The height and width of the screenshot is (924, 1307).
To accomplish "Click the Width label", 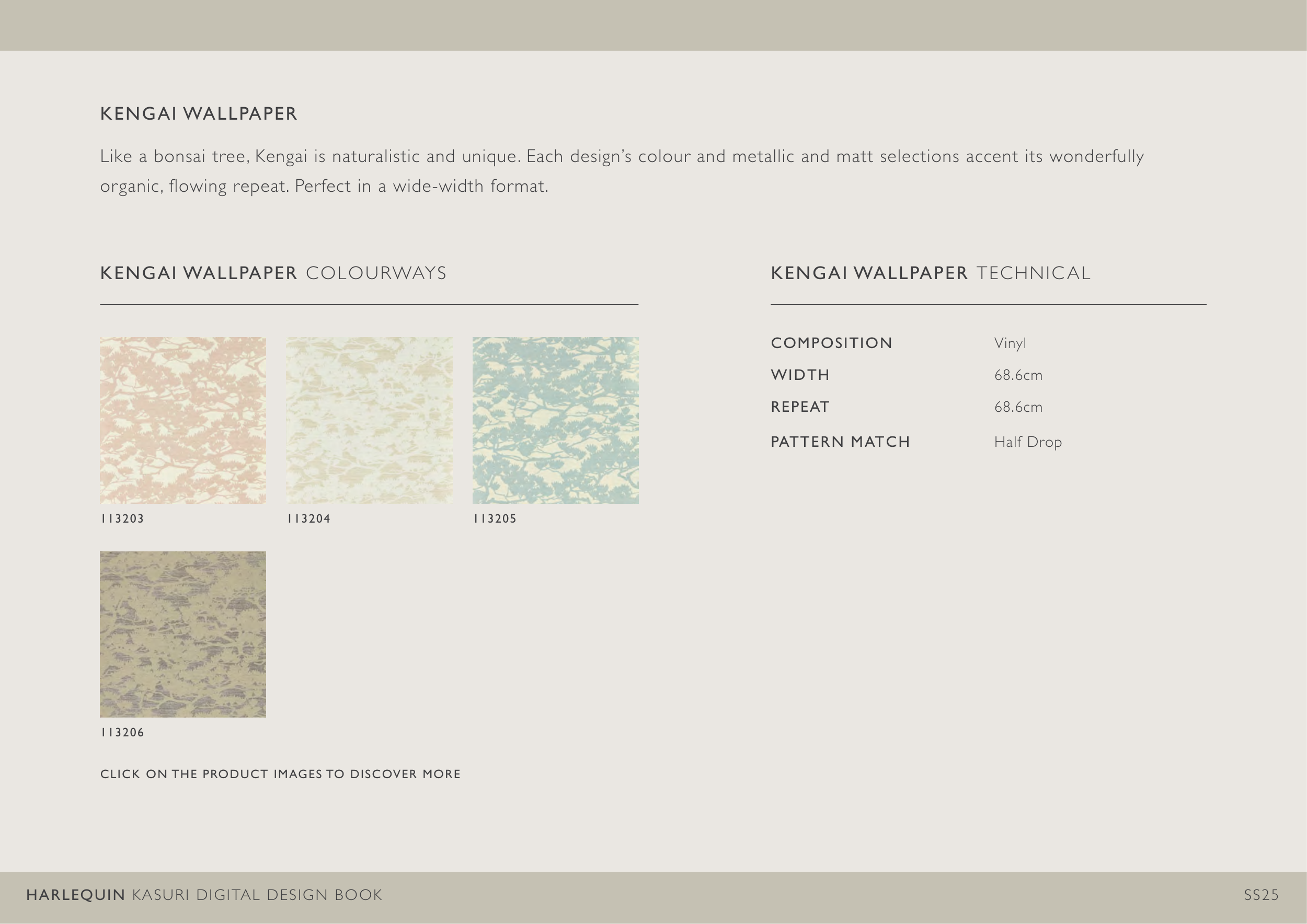I will [800, 375].
